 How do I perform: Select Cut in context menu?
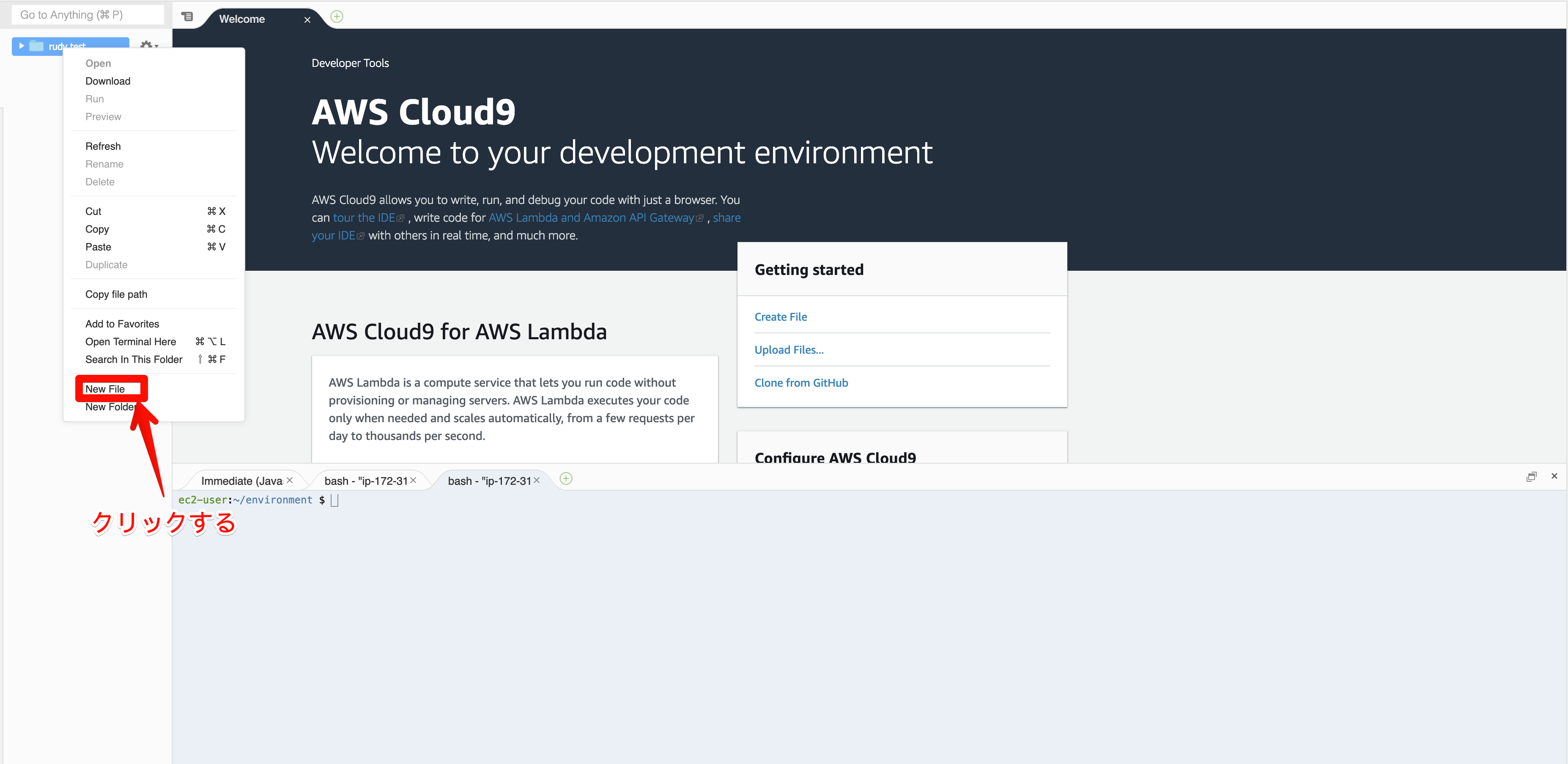(x=154, y=211)
